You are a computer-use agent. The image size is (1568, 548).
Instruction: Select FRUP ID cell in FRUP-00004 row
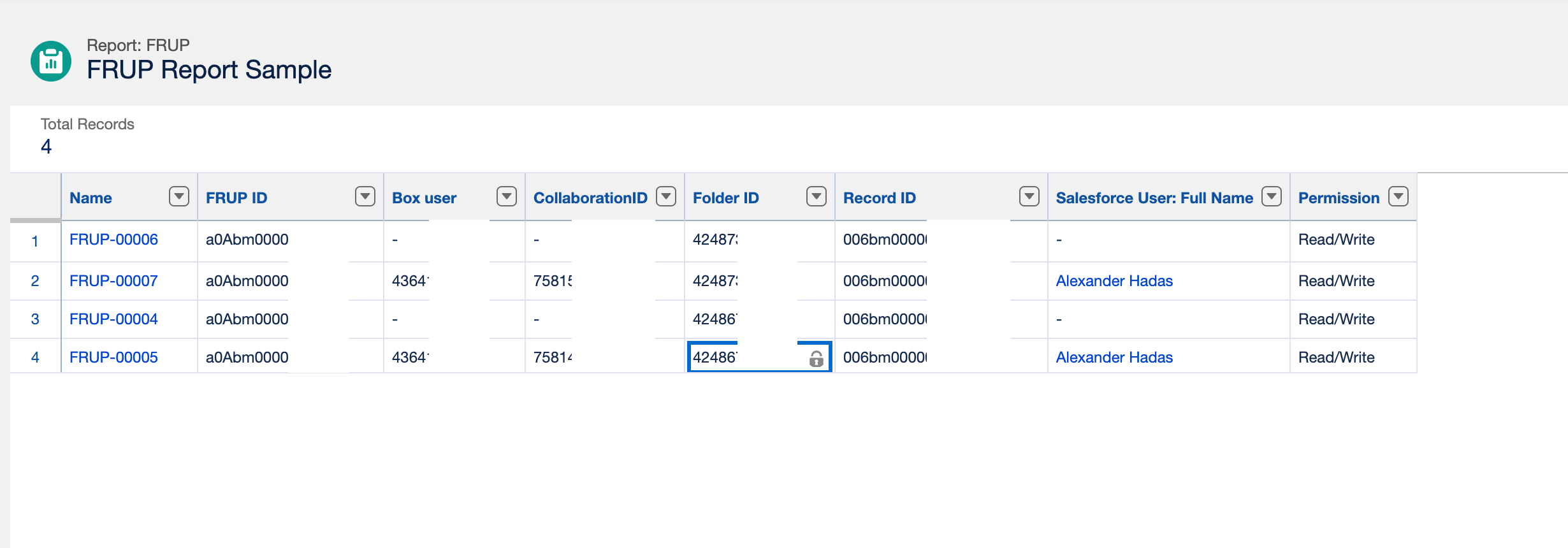click(291, 319)
